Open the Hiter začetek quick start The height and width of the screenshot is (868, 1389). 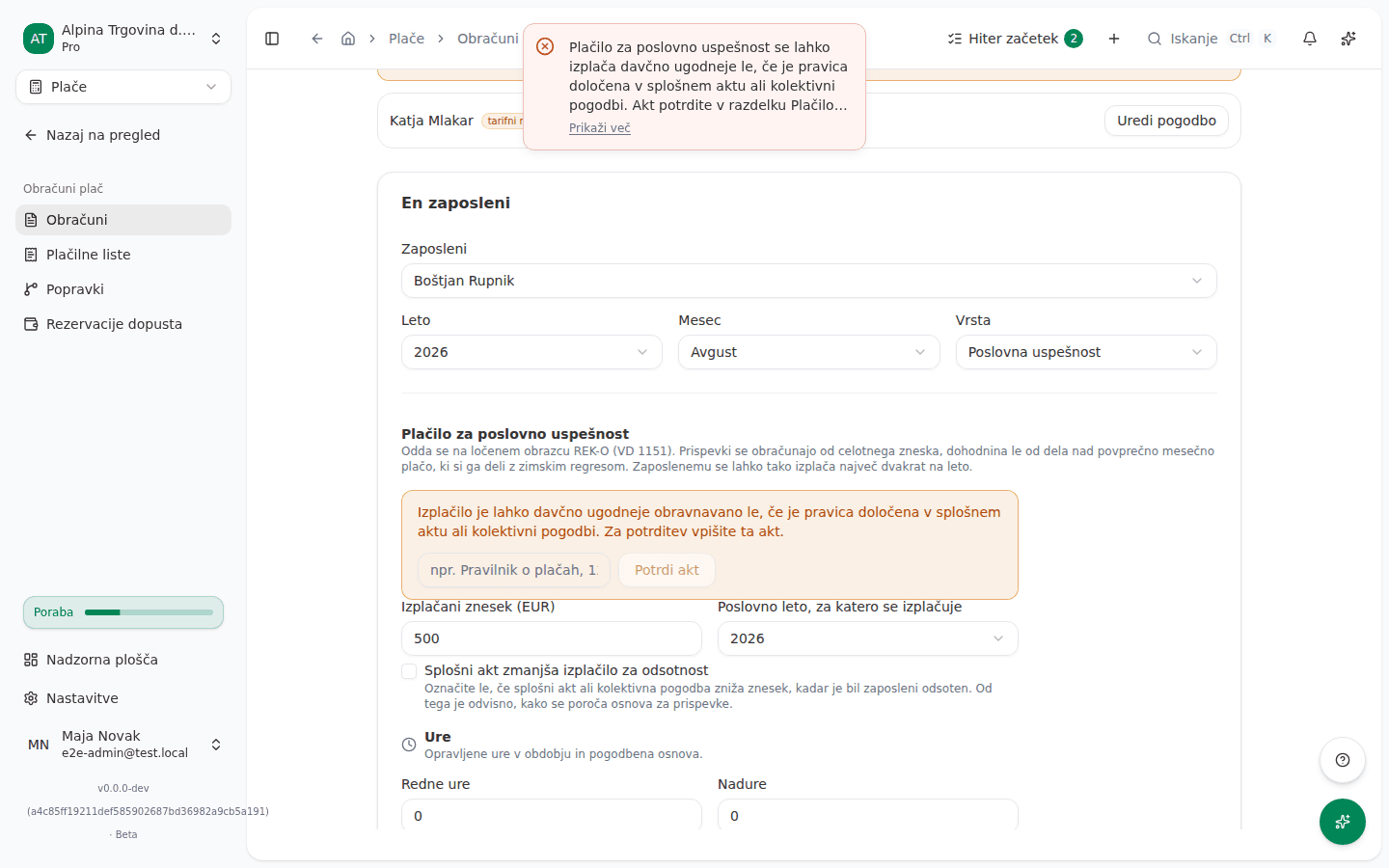(x=1015, y=39)
